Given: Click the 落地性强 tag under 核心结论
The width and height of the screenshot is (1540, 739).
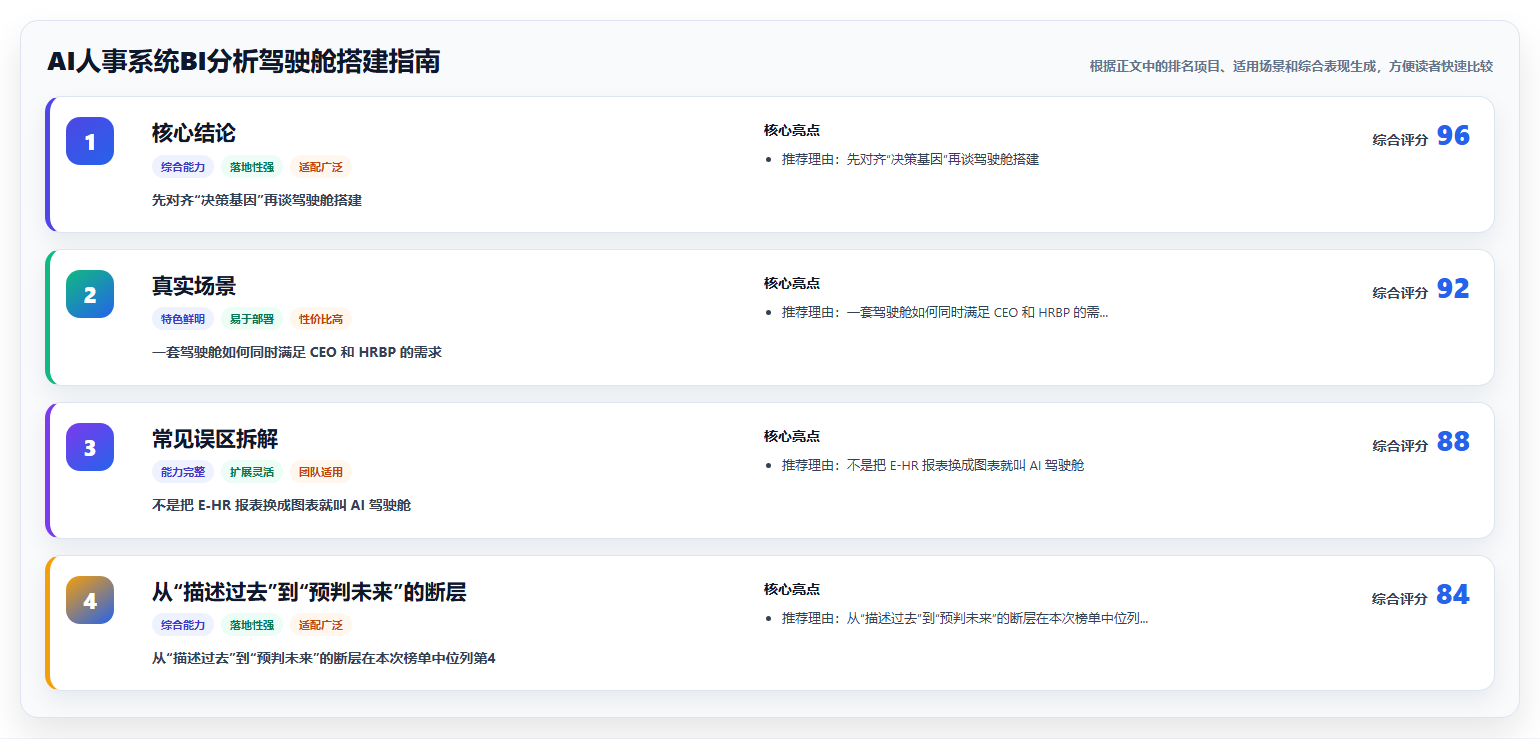Looking at the screenshot, I should [x=252, y=167].
